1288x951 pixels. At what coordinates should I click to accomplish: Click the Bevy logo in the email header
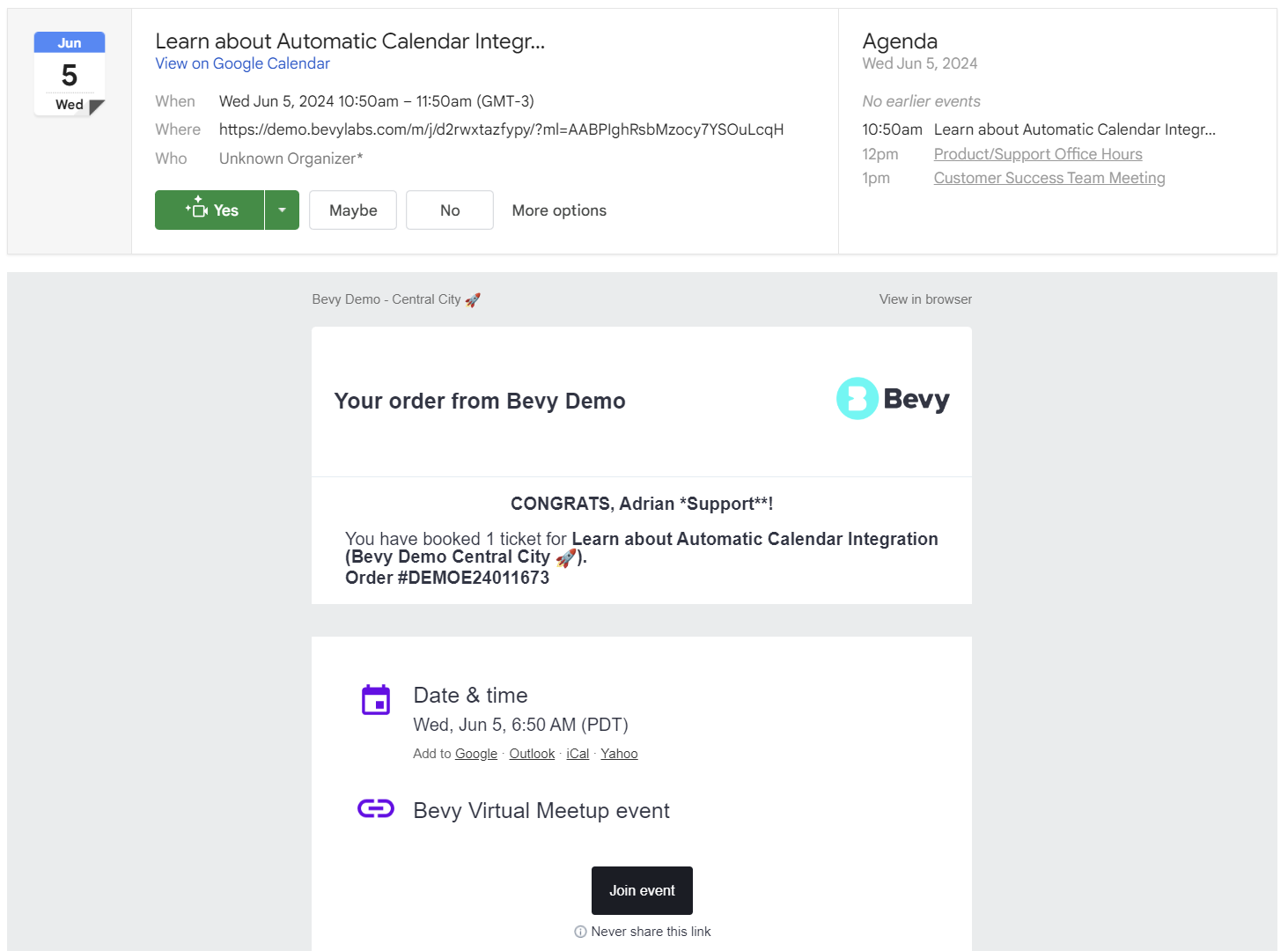[893, 399]
